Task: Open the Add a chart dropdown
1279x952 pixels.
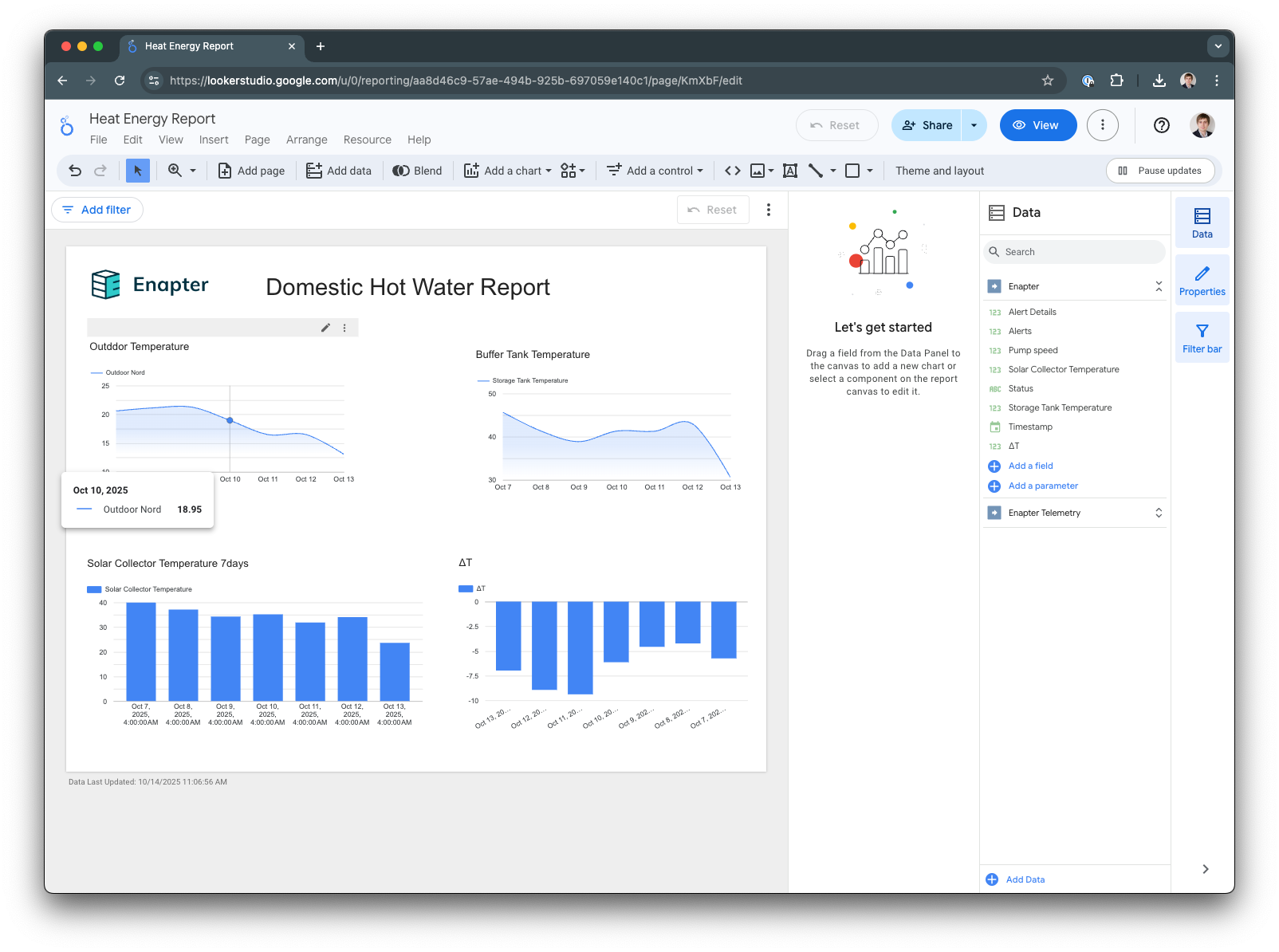Action: coord(508,171)
